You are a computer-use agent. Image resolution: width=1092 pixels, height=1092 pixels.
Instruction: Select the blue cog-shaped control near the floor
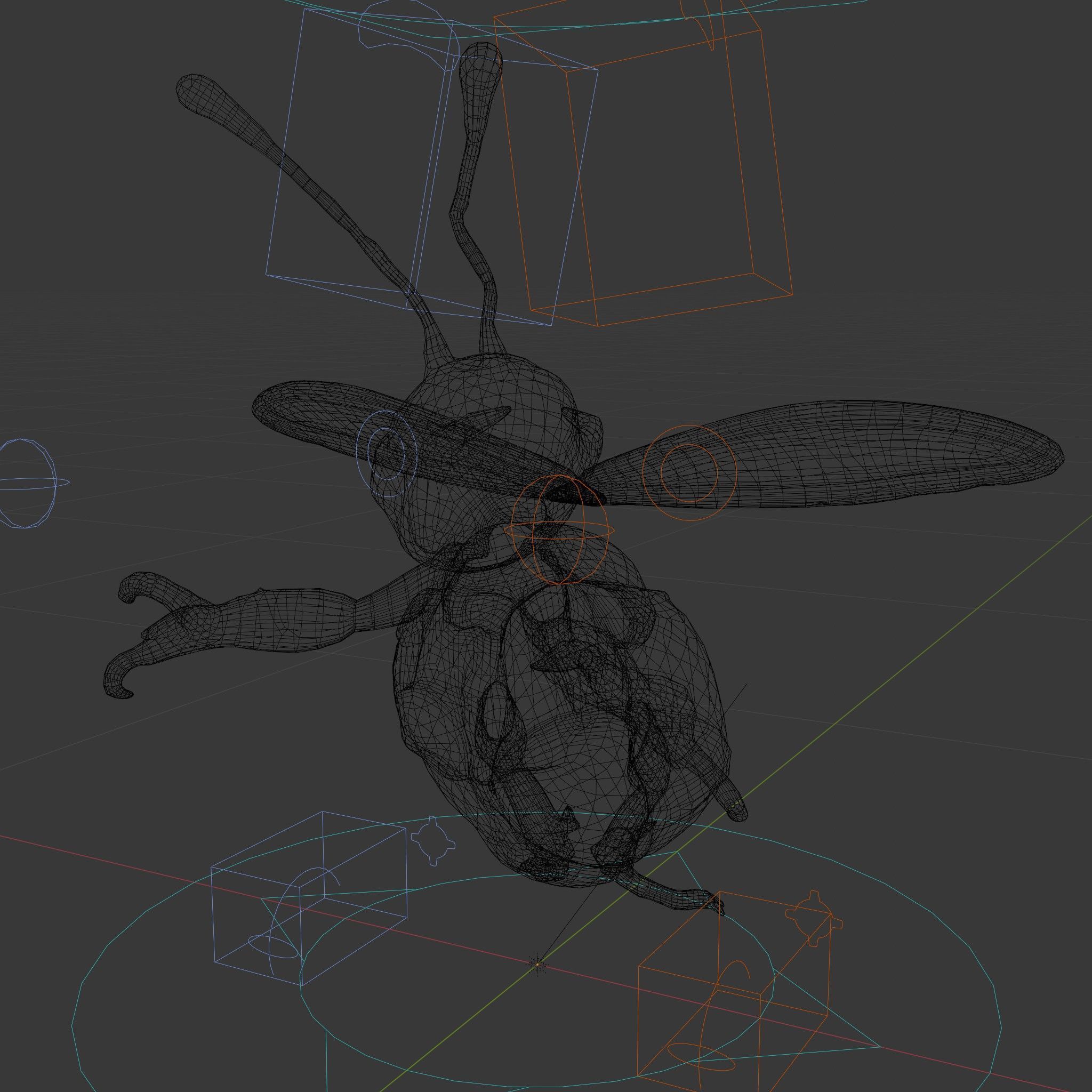433,840
